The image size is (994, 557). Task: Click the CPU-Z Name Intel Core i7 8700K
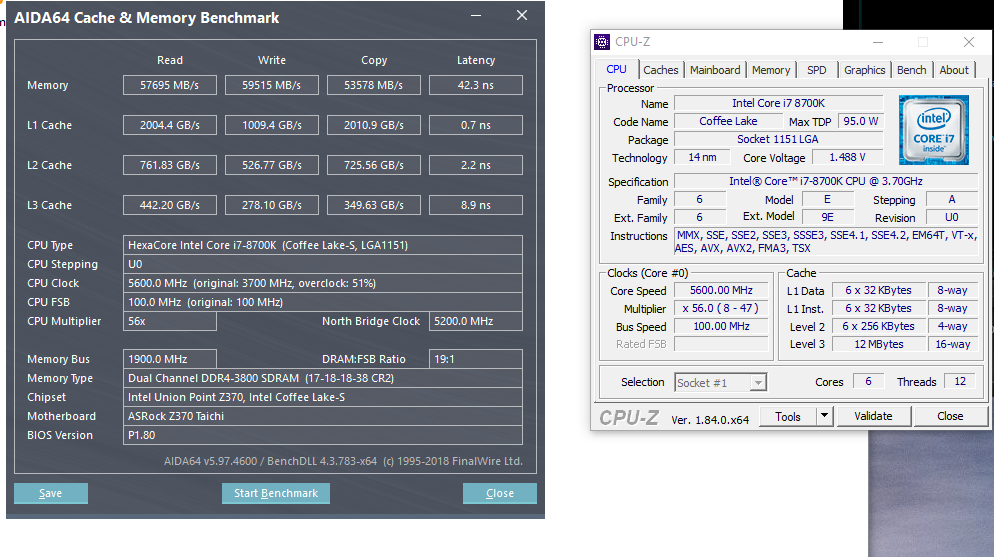point(778,103)
